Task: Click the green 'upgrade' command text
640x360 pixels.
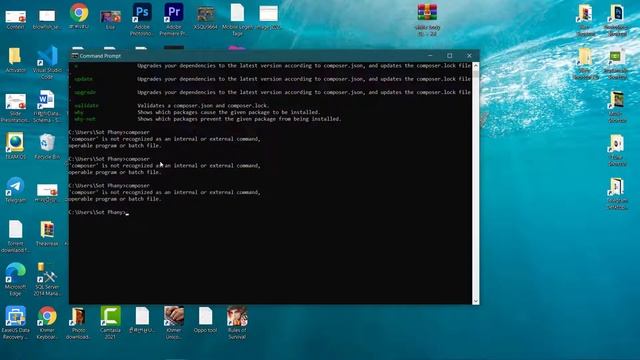Action: [85, 92]
